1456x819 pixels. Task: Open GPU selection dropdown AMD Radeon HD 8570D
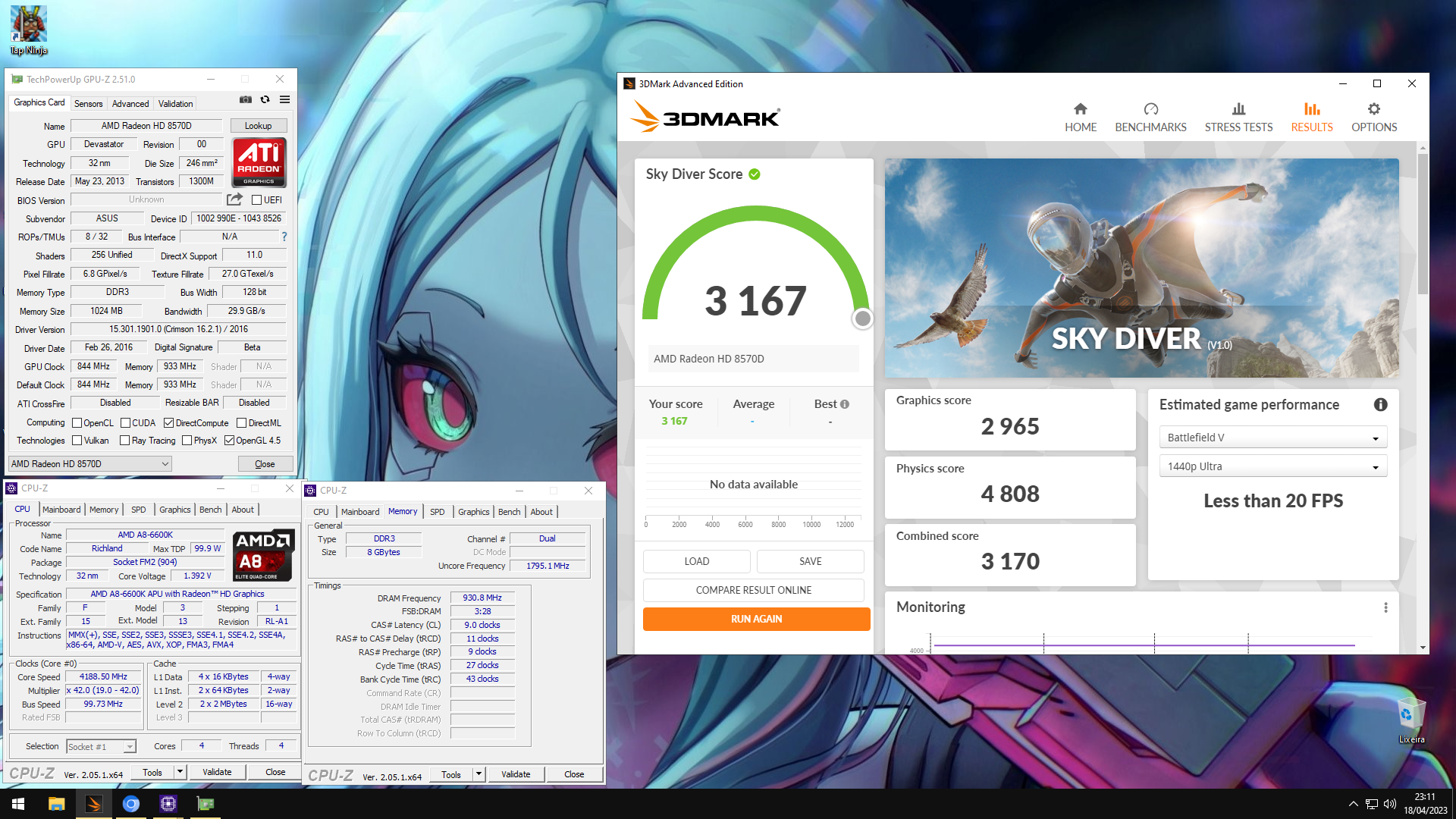tap(89, 464)
